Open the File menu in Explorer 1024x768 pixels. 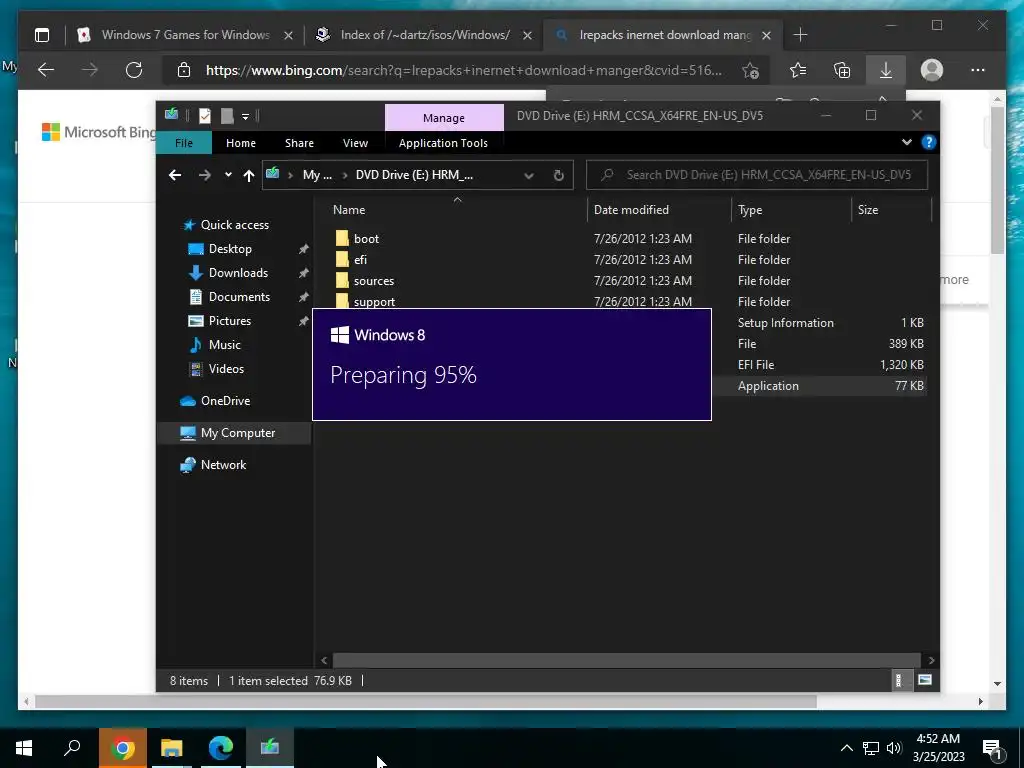click(184, 143)
